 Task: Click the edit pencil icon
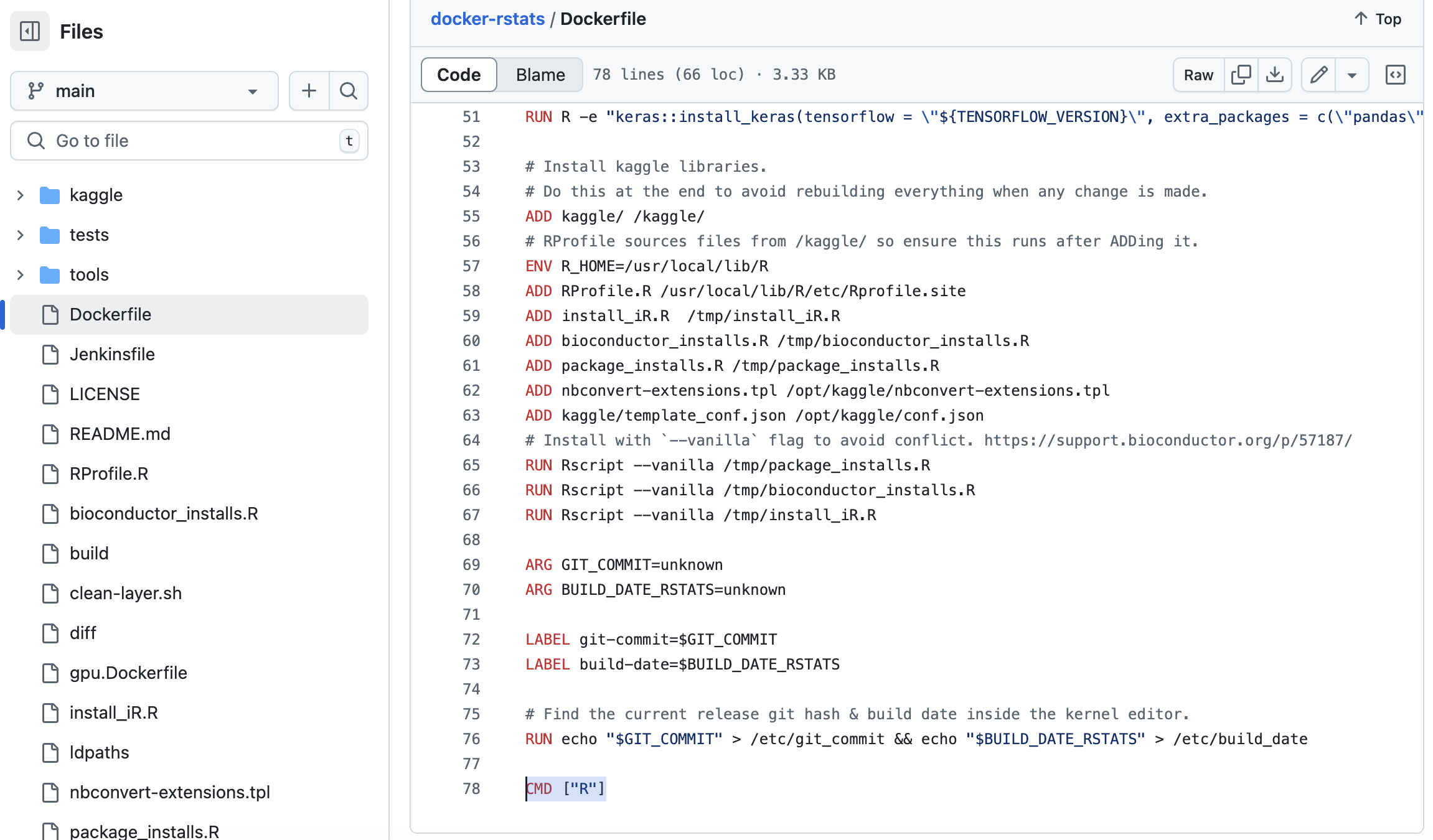coord(1320,74)
